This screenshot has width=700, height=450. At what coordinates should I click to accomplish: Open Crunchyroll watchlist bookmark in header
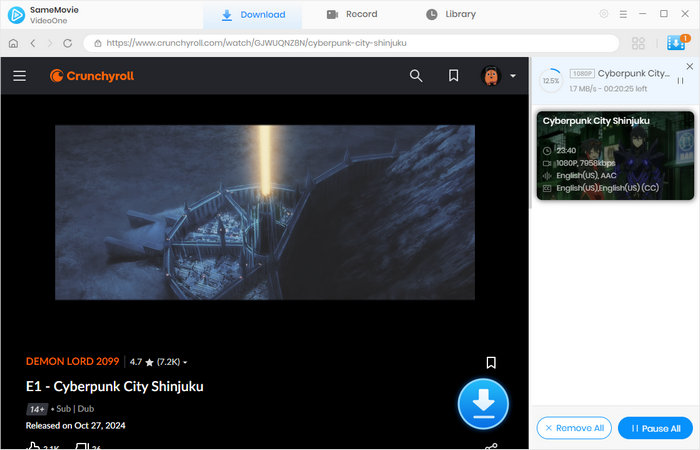coord(454,75)
